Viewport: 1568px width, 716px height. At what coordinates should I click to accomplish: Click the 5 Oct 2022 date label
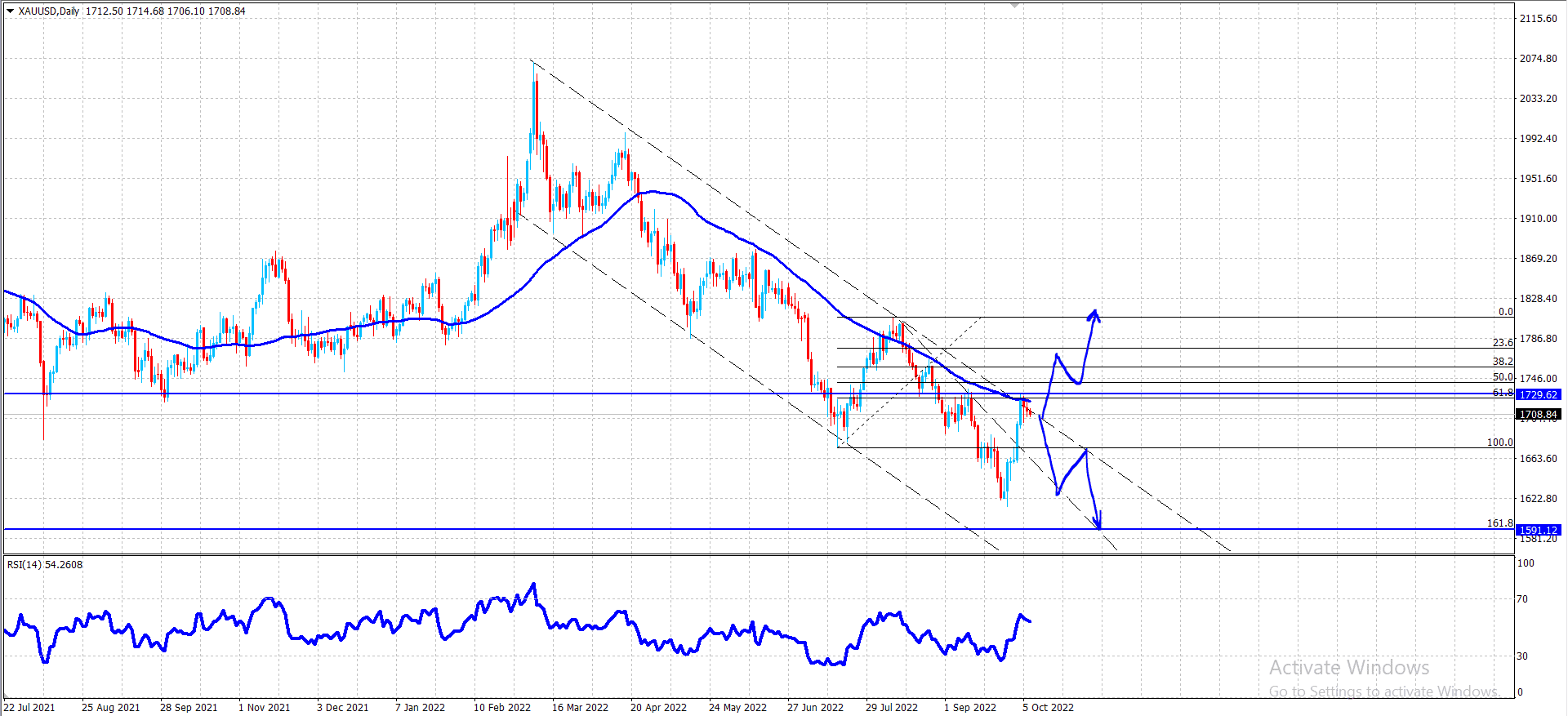point(1048,708)
